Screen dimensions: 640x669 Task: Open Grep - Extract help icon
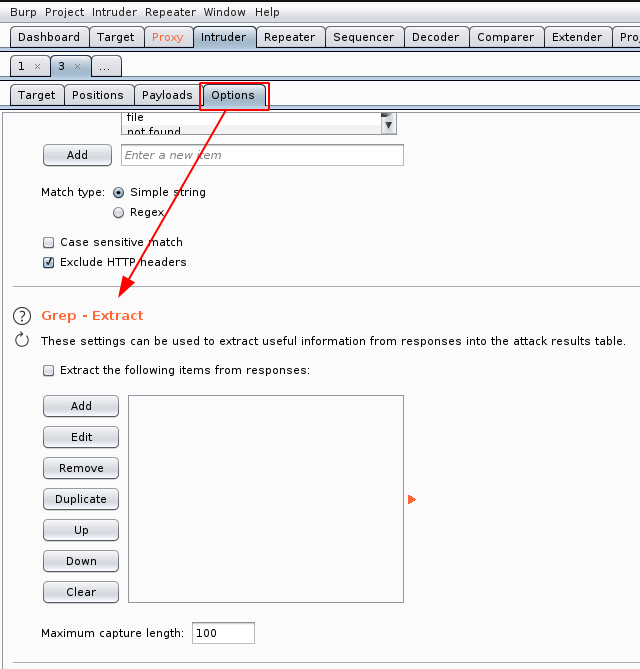tap(22, 316)
